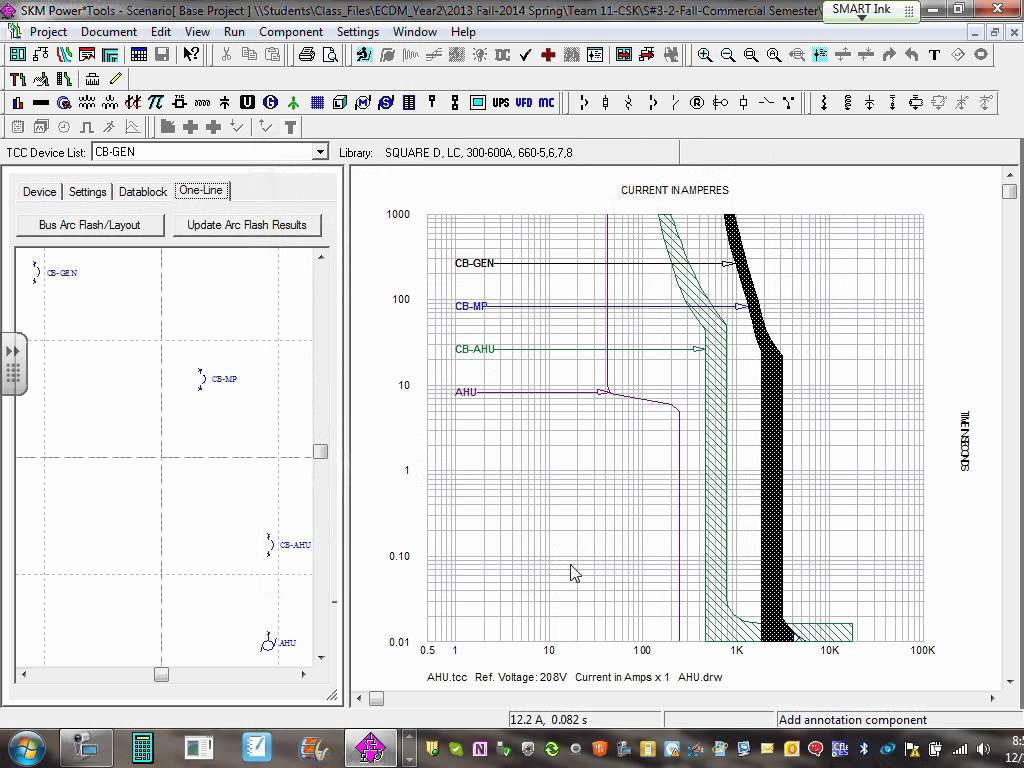Click the one-line view horizontal scrollbar
The image size is (1024, 768).
[160, 675]
